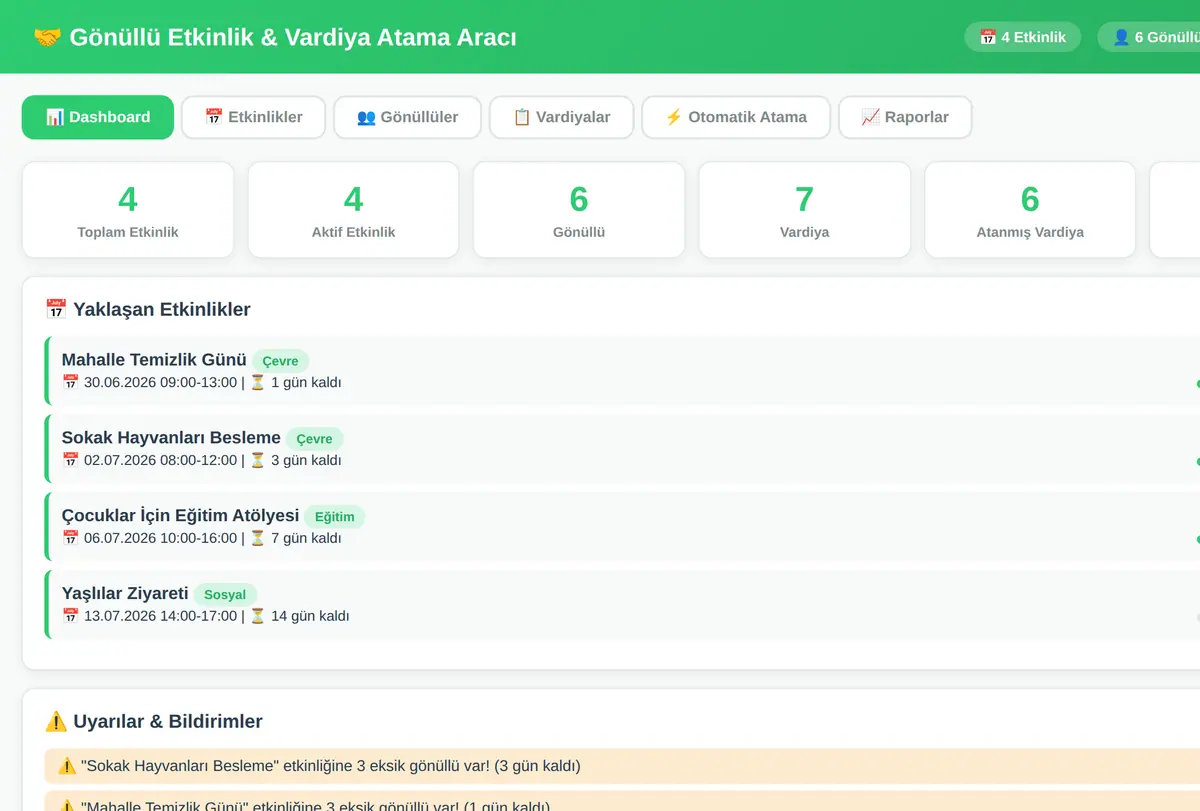Open the Mahalle Temizlik Günü event

click(622, 371)
